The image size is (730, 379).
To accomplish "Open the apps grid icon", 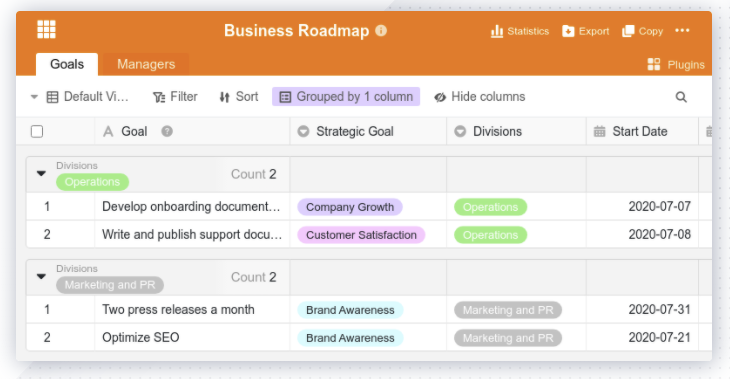I will pos(46,29).
